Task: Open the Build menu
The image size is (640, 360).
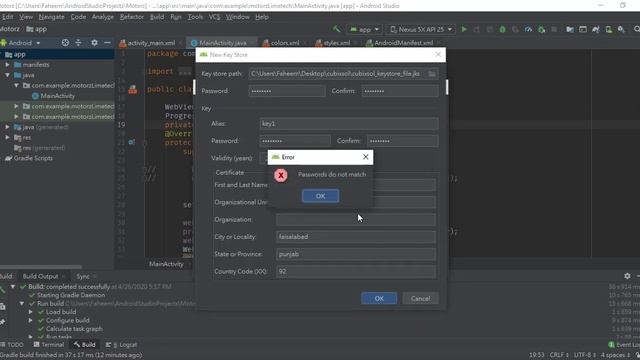Action: coord(157,17)
